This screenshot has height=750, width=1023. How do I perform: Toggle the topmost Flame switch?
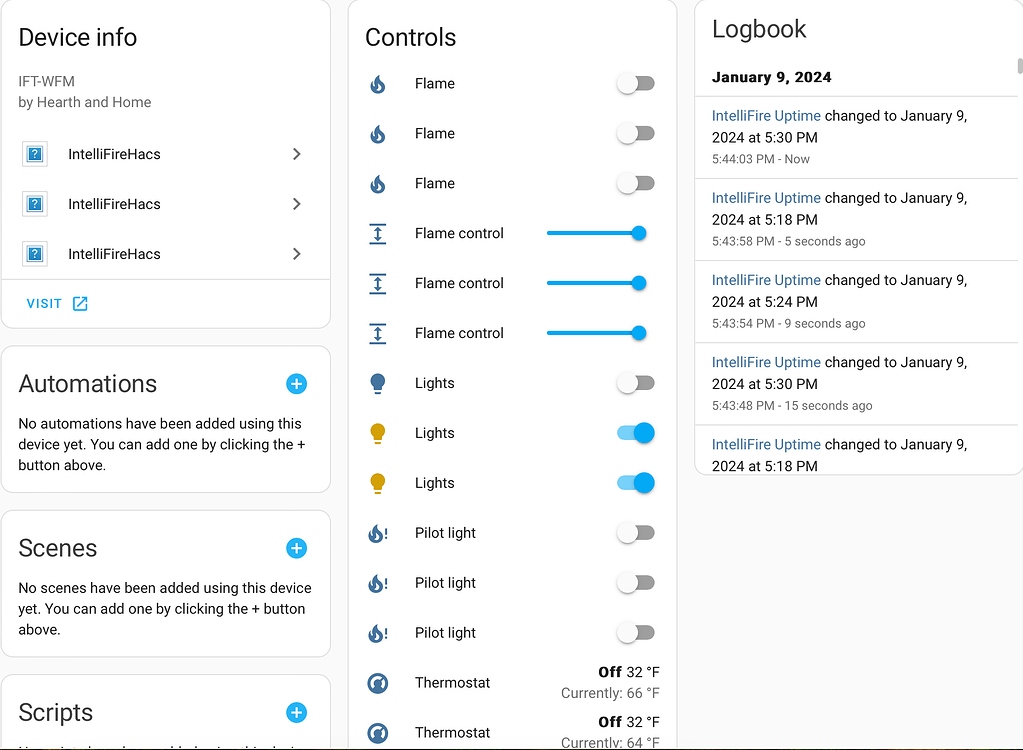635,83
